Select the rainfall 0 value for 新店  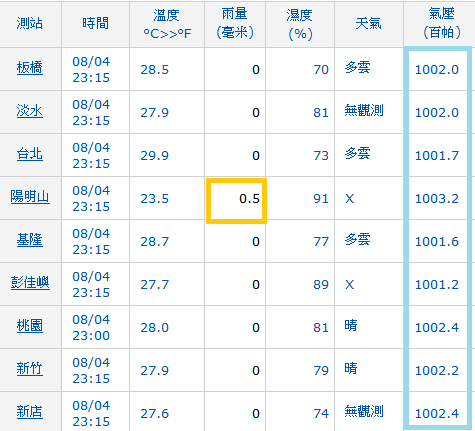tap(256, 414)
